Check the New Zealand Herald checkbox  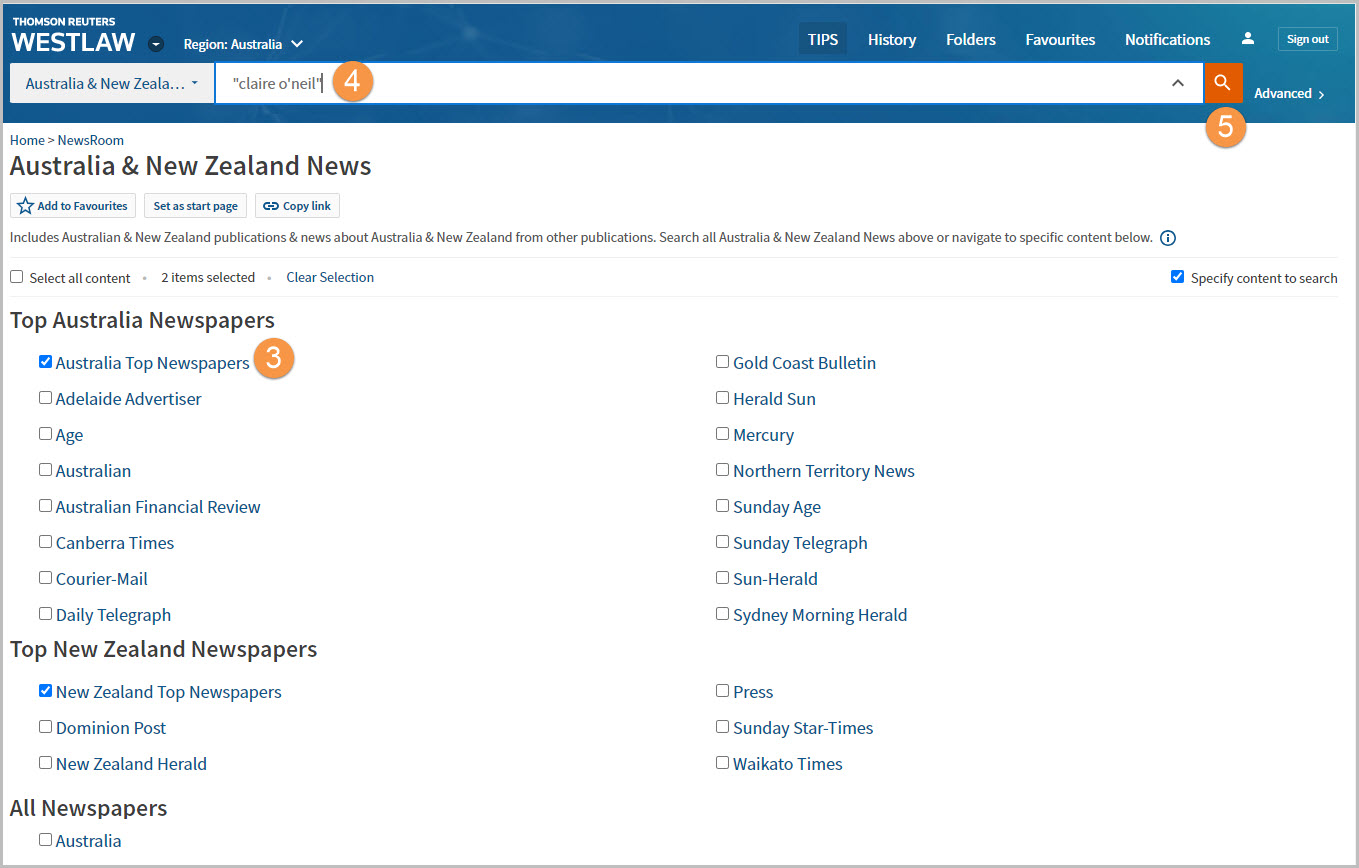[45, 763]
